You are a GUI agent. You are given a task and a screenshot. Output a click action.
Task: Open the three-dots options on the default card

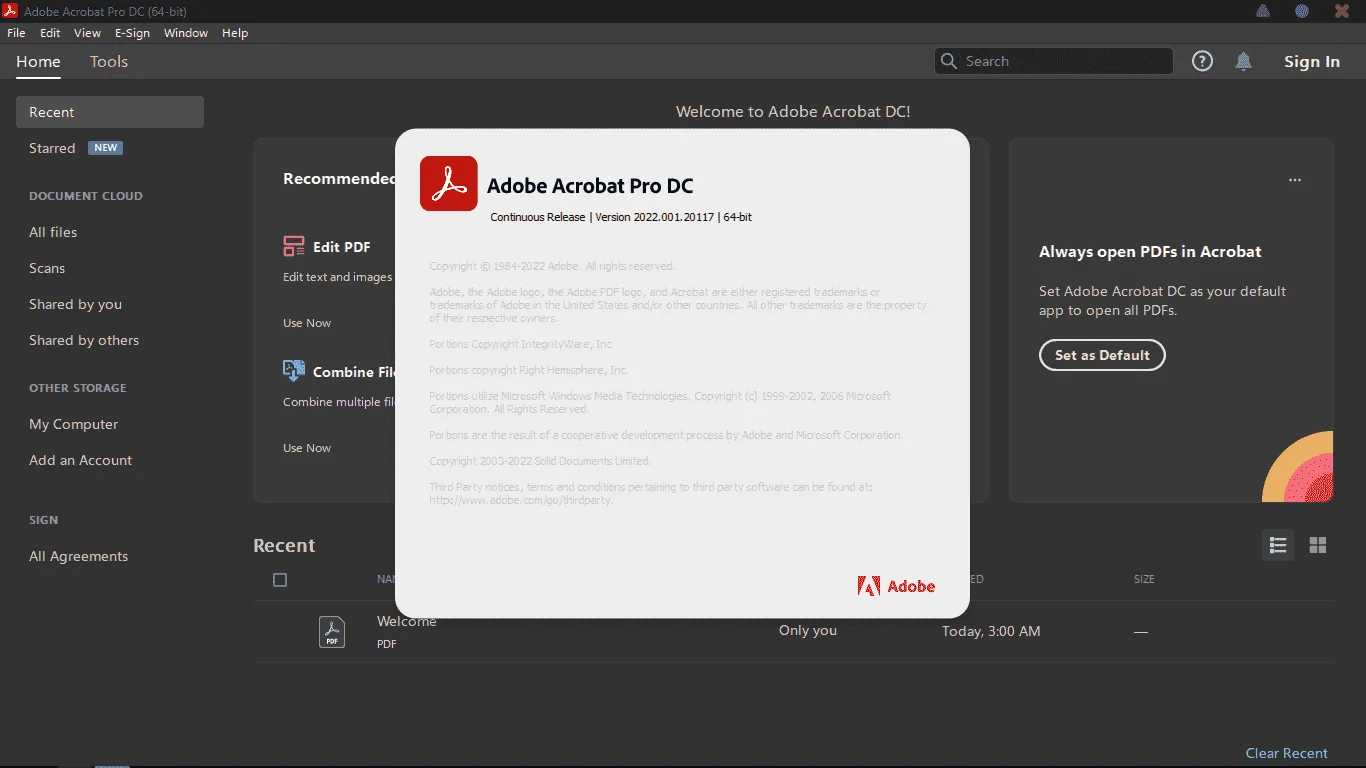pos(1295,180)
